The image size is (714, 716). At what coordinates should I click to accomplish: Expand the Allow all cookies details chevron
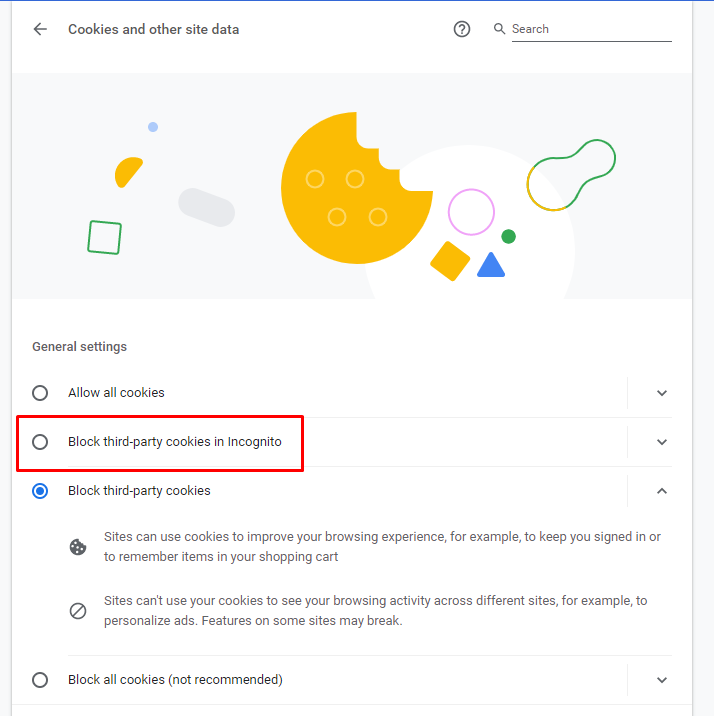coord(662,393)
